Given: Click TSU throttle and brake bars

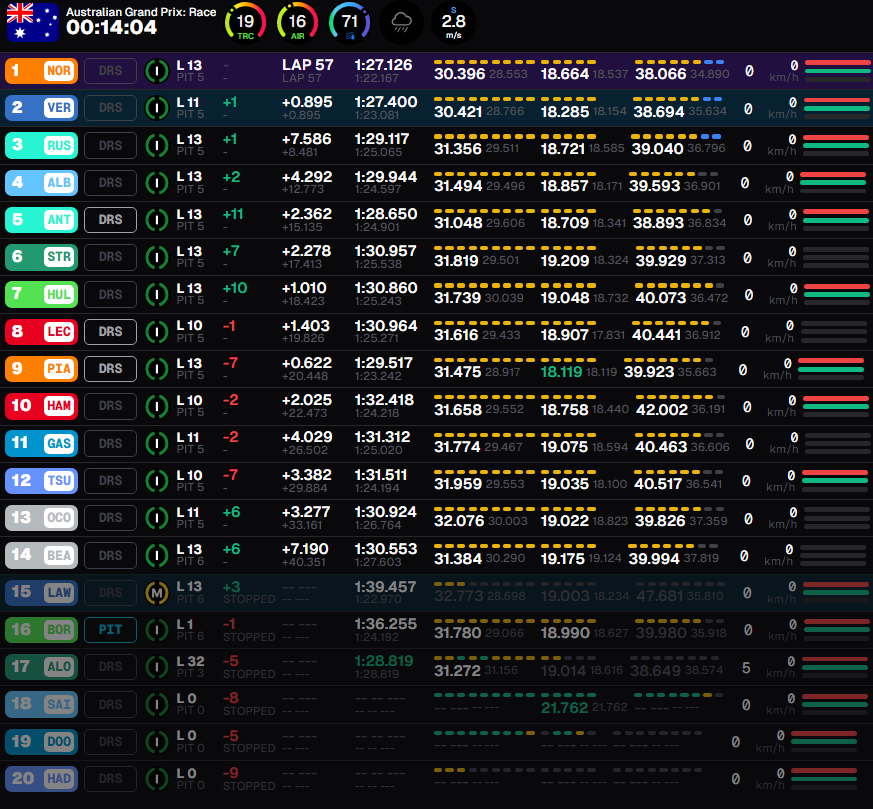Looking at the screenshot, I should (x=835, y=481).
